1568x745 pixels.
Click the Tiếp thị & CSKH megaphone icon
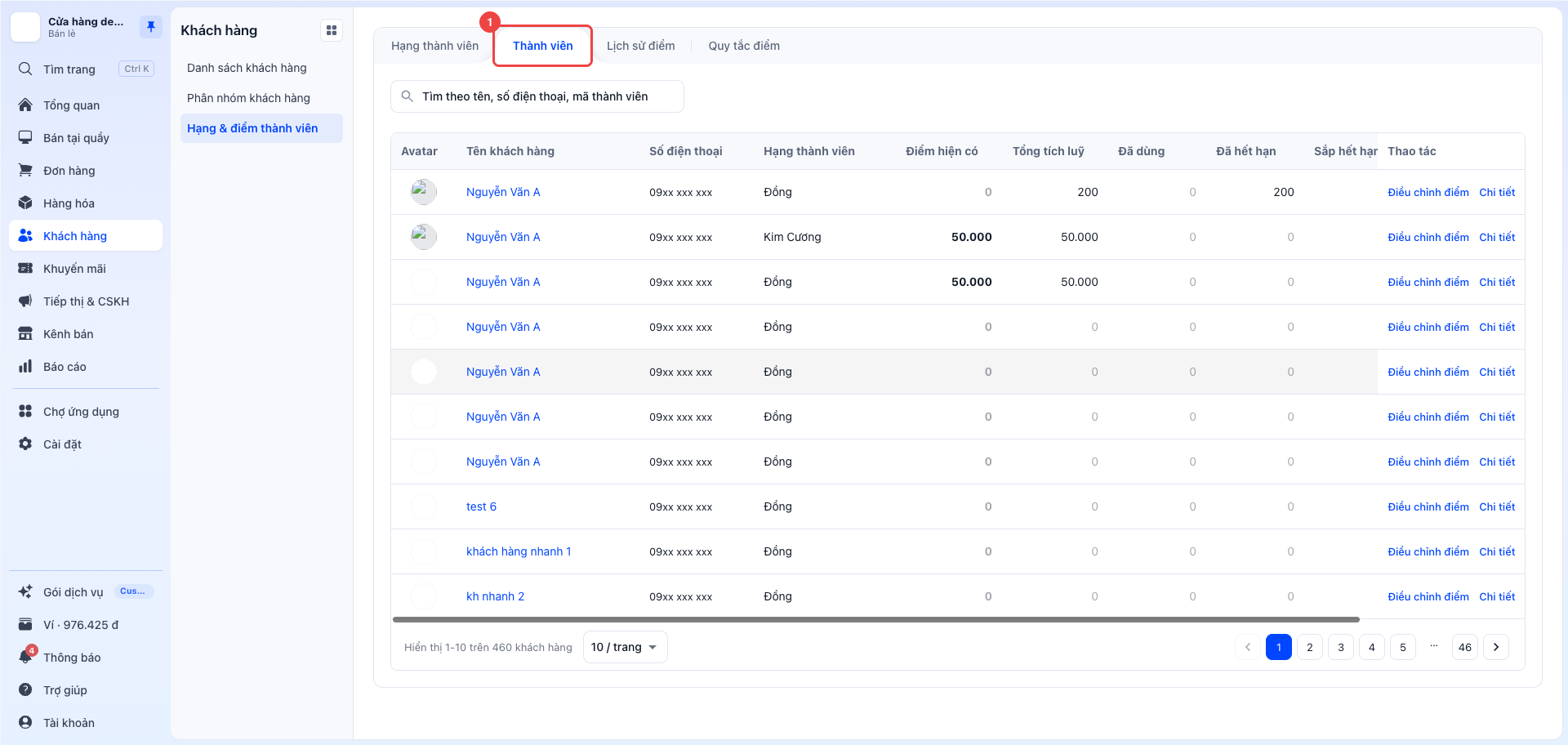point(25,301)
